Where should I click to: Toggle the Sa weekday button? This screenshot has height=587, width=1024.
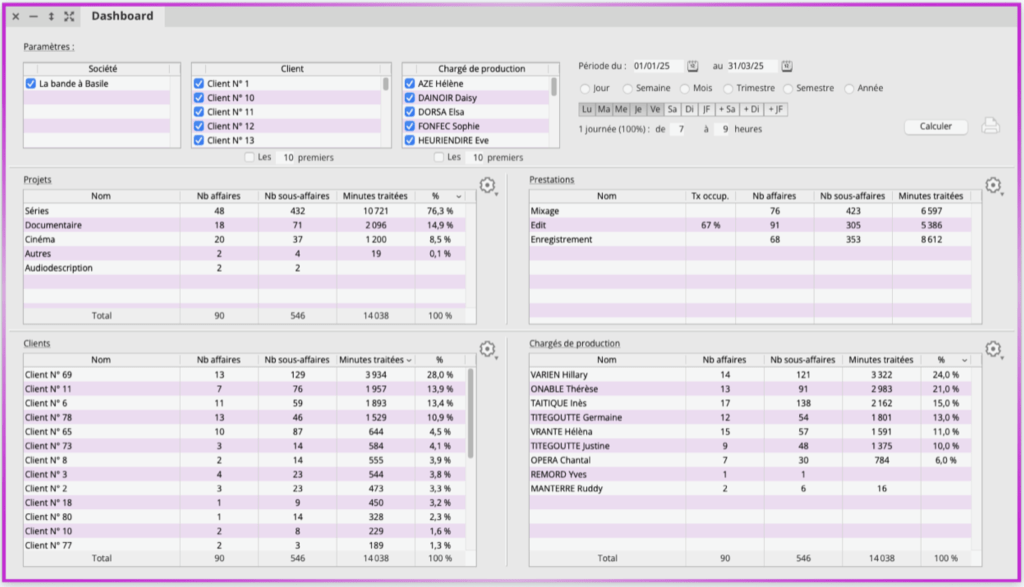[x=672, y=109]
